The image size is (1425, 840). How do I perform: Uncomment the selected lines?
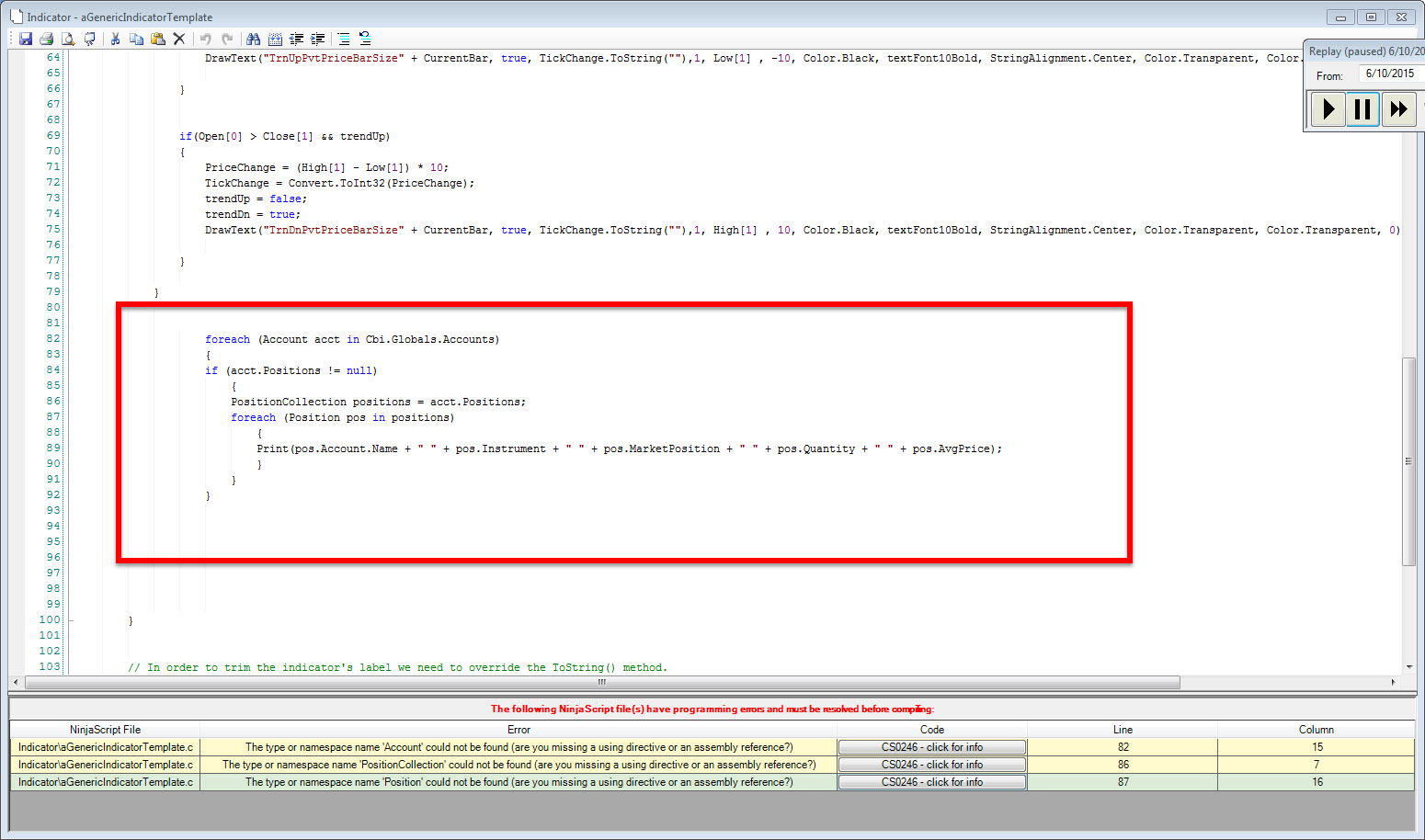[x=365, y=39]
